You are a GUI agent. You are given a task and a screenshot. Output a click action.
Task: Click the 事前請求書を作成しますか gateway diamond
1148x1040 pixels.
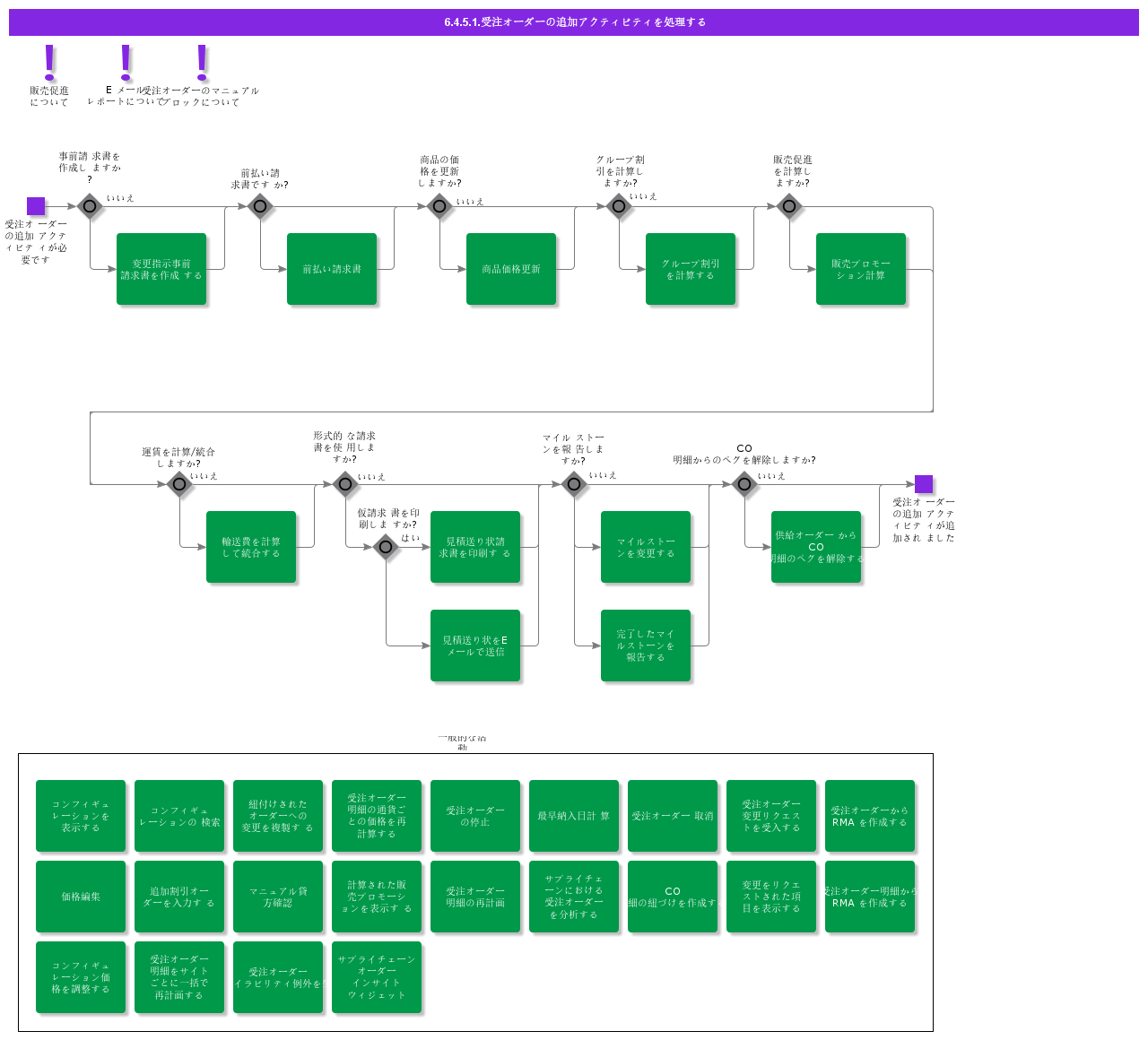(90, 206)
